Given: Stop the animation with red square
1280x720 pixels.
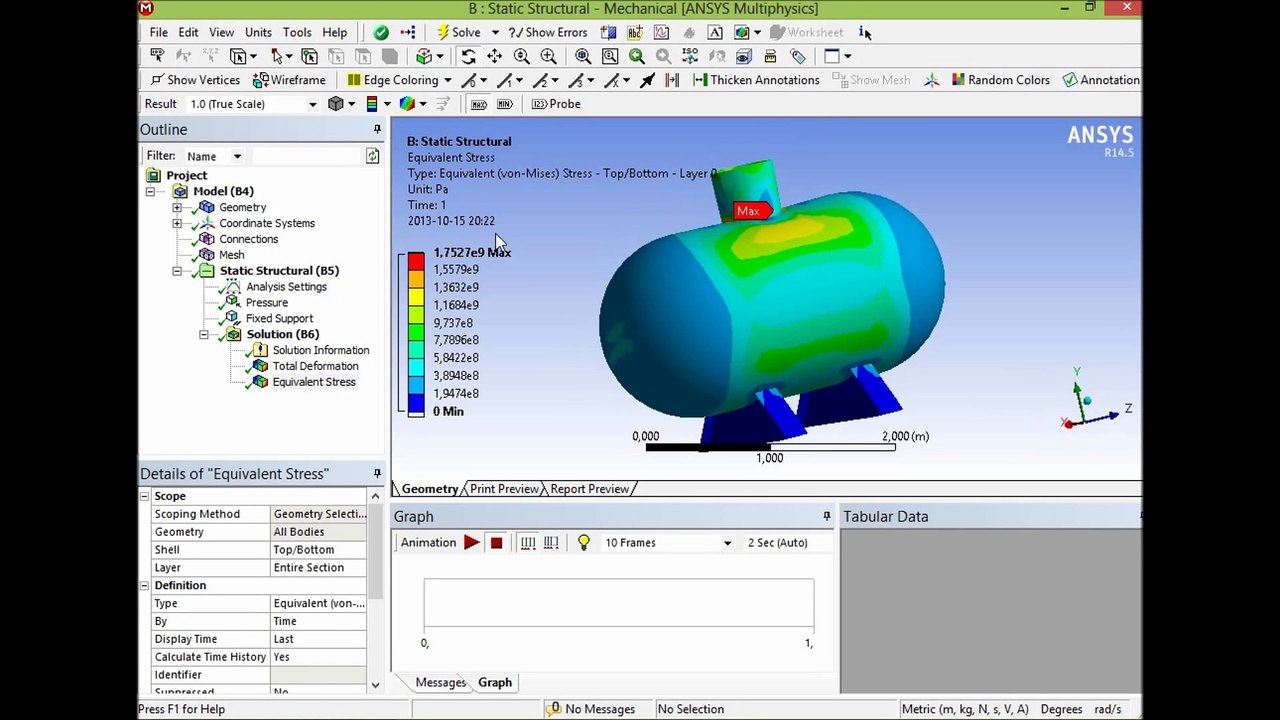Looking at the screenshot, I should tap(496, 543).
